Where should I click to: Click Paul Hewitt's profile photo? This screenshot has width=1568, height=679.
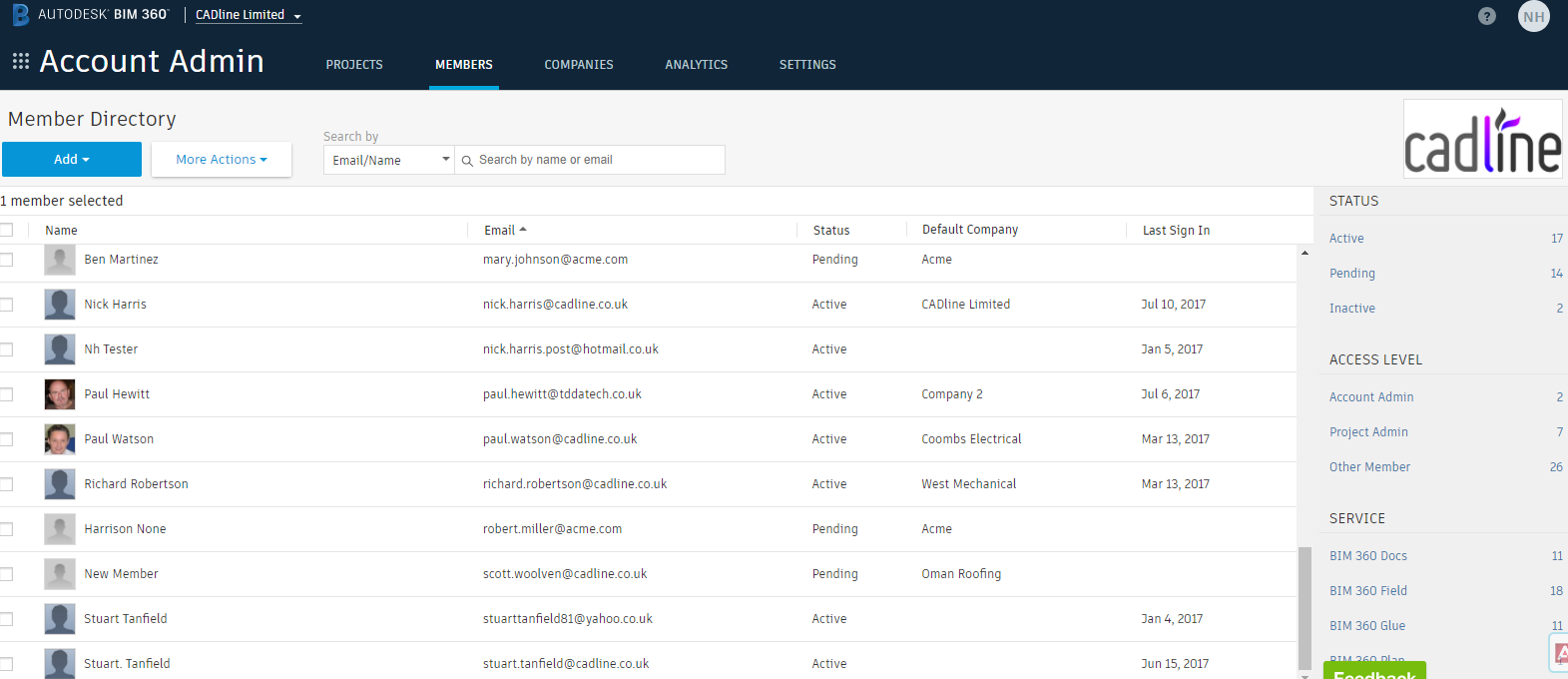tap(60, 394)
